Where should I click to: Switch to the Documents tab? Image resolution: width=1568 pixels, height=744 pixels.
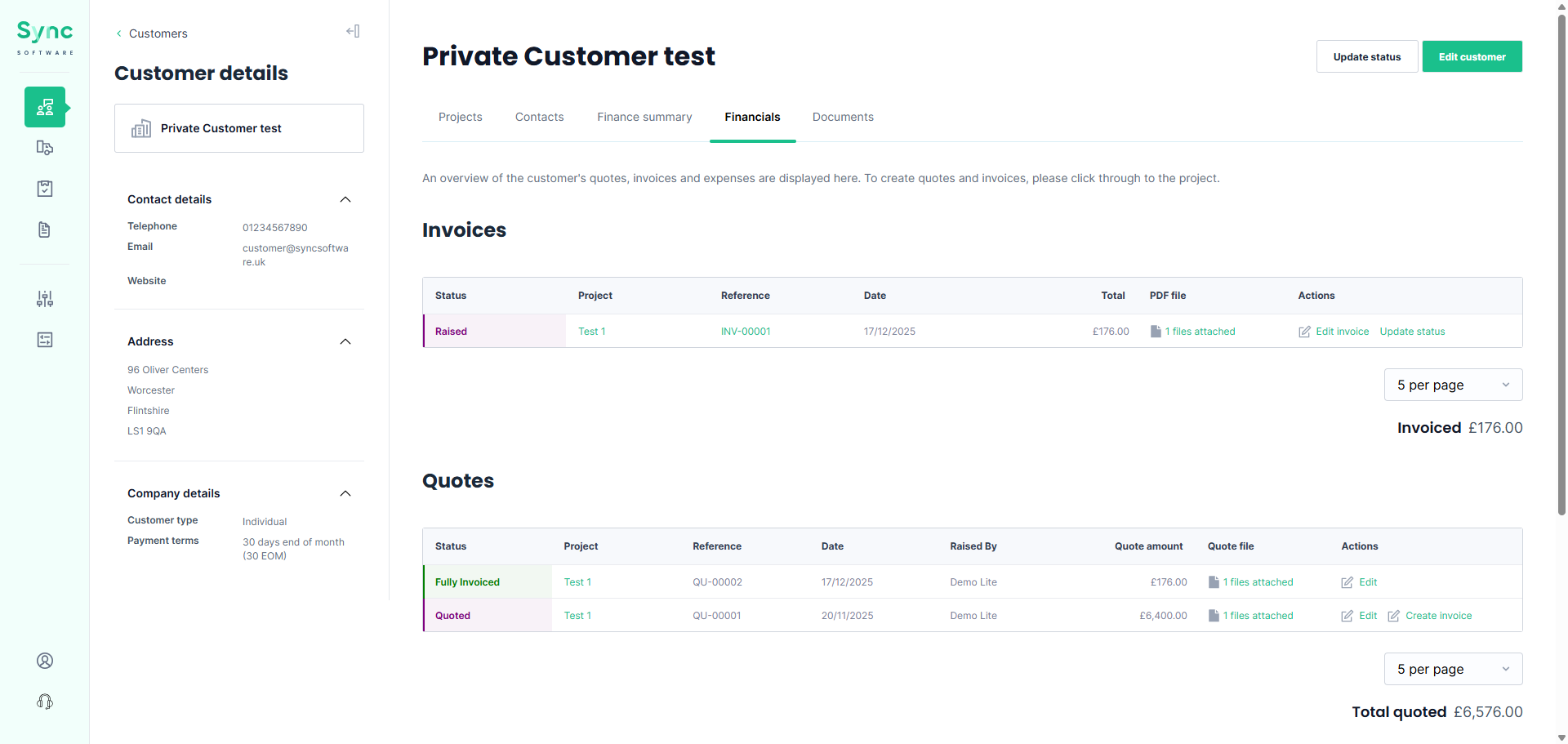click(843, 117)
